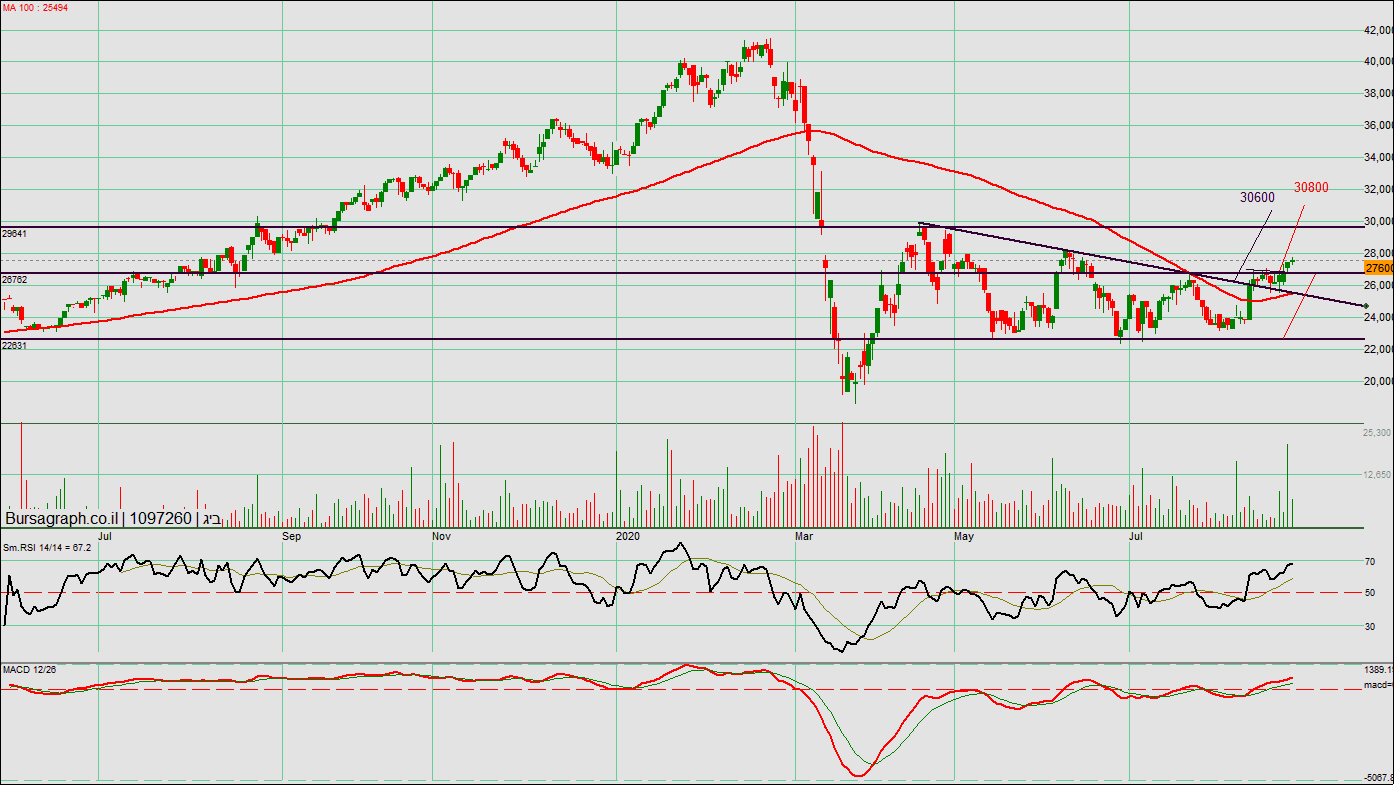The image size is (1394, 785).
Task: Select the orange 27600 current price tag
Action: (1378, 268)
